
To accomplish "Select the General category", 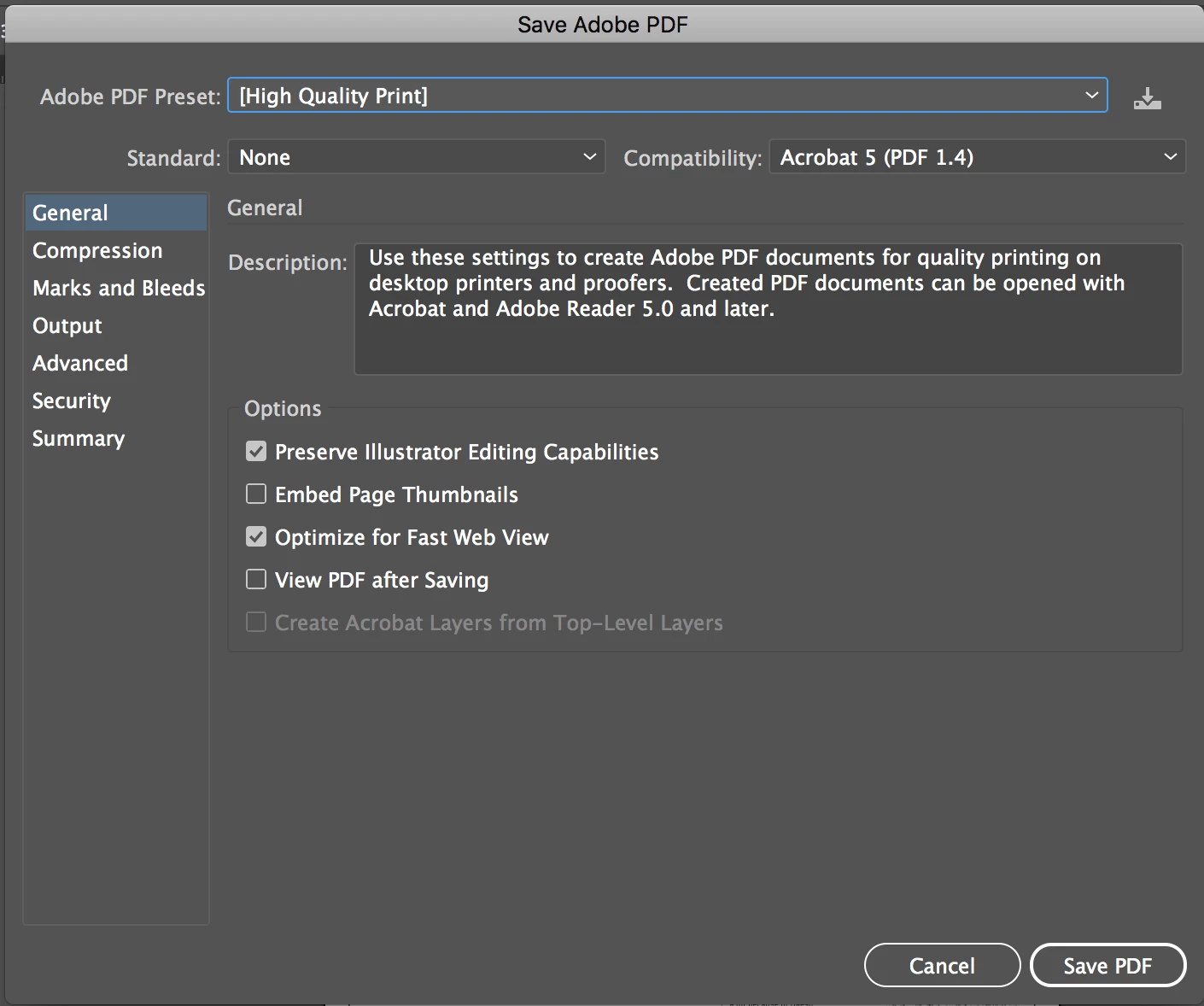I will click(115, 213).
